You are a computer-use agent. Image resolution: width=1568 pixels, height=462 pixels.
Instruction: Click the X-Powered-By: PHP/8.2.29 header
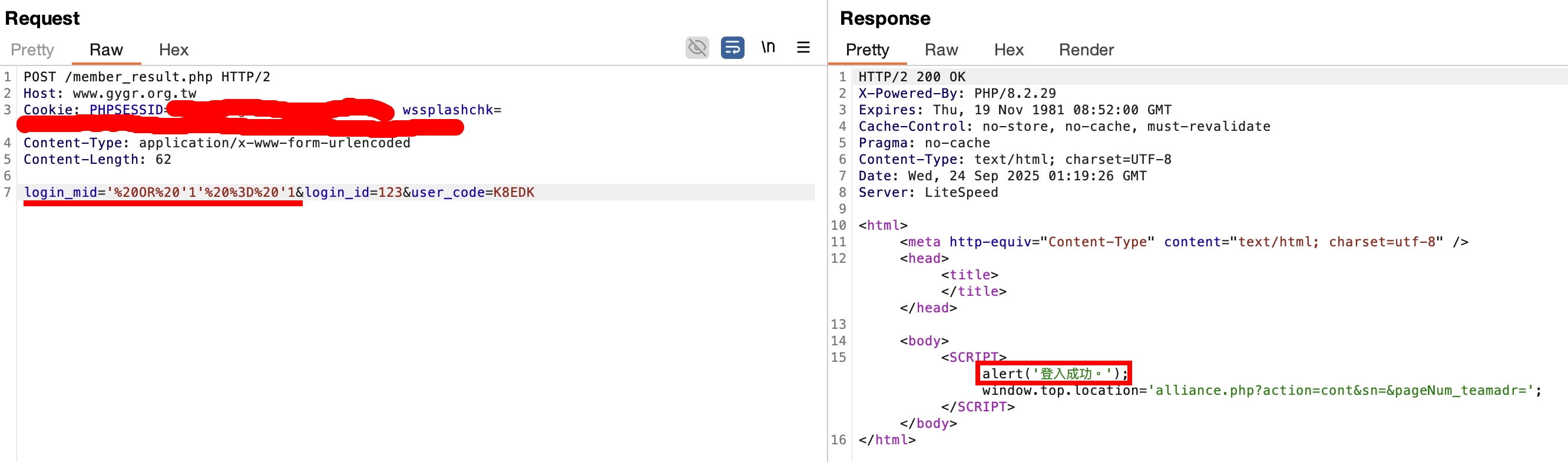coord(957,93)
